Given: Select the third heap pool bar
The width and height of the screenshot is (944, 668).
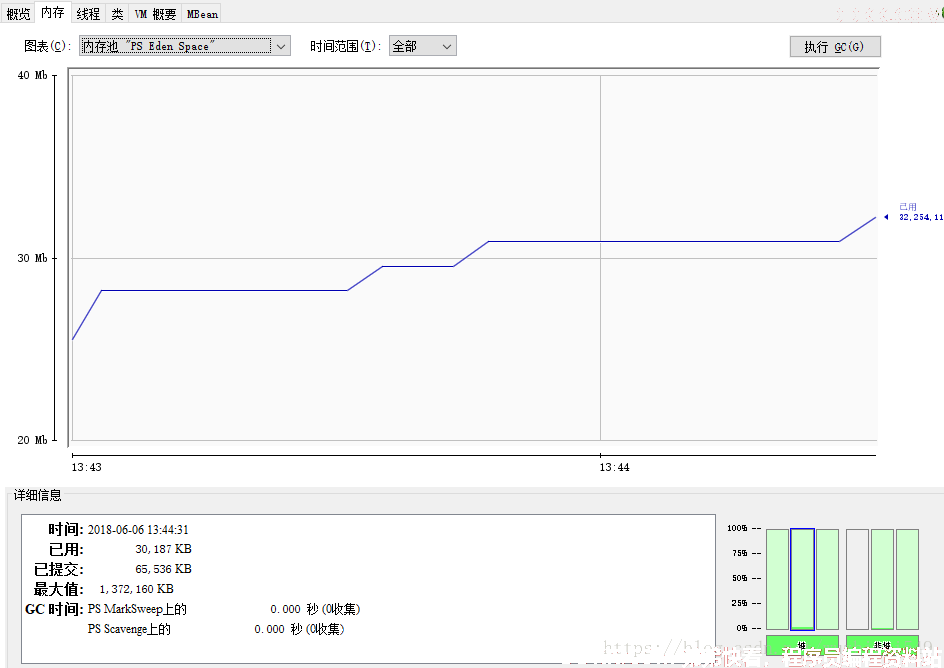Looking at the screenshot, I should (x=827, y=579).
